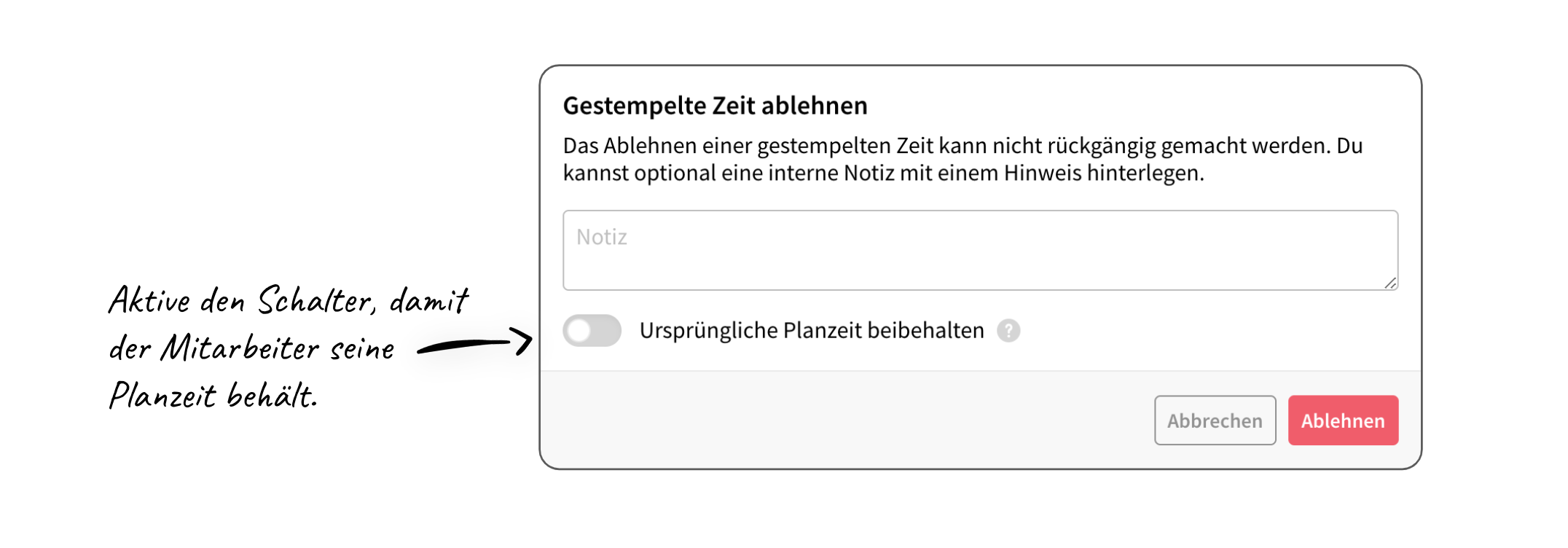Screen dimensions: 1568x548
Task: Click the gray help question mark icon
Action: pyautogui.click(x=1008, y=331)
